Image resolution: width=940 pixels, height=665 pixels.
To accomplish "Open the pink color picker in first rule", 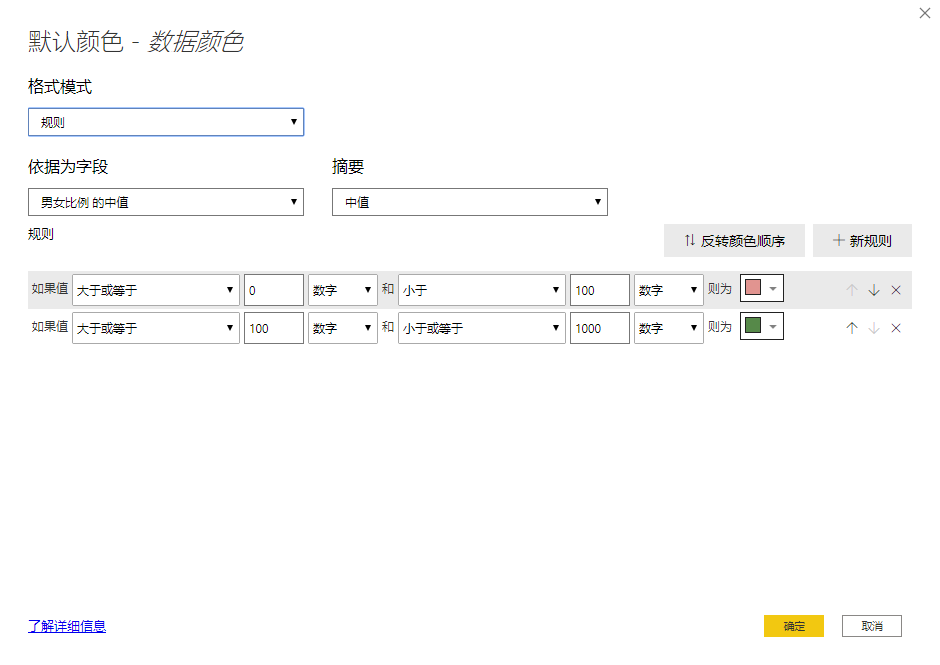I will pyautogui.click(x=762, y=289).
